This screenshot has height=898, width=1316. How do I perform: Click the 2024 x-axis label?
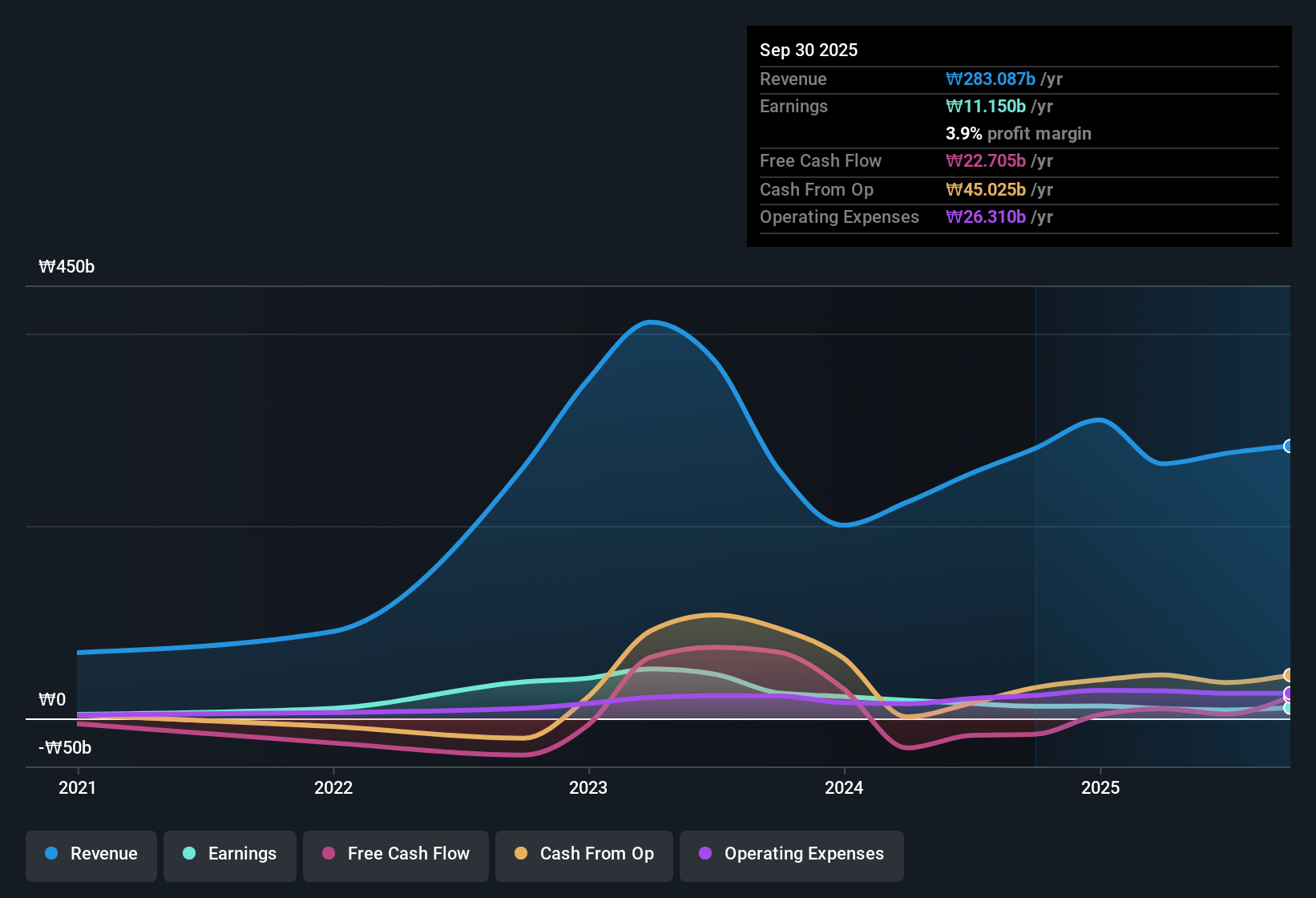click(x=844, y=787)
